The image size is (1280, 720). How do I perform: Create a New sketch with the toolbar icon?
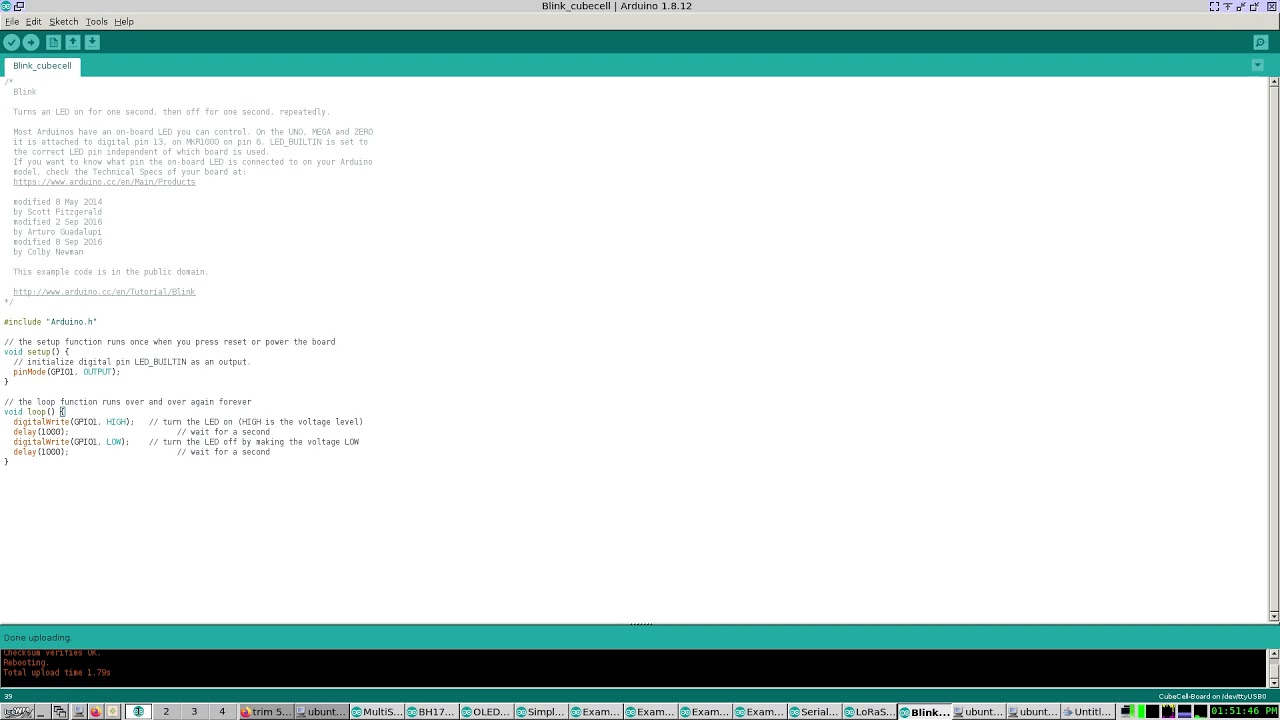pos(53,42)
